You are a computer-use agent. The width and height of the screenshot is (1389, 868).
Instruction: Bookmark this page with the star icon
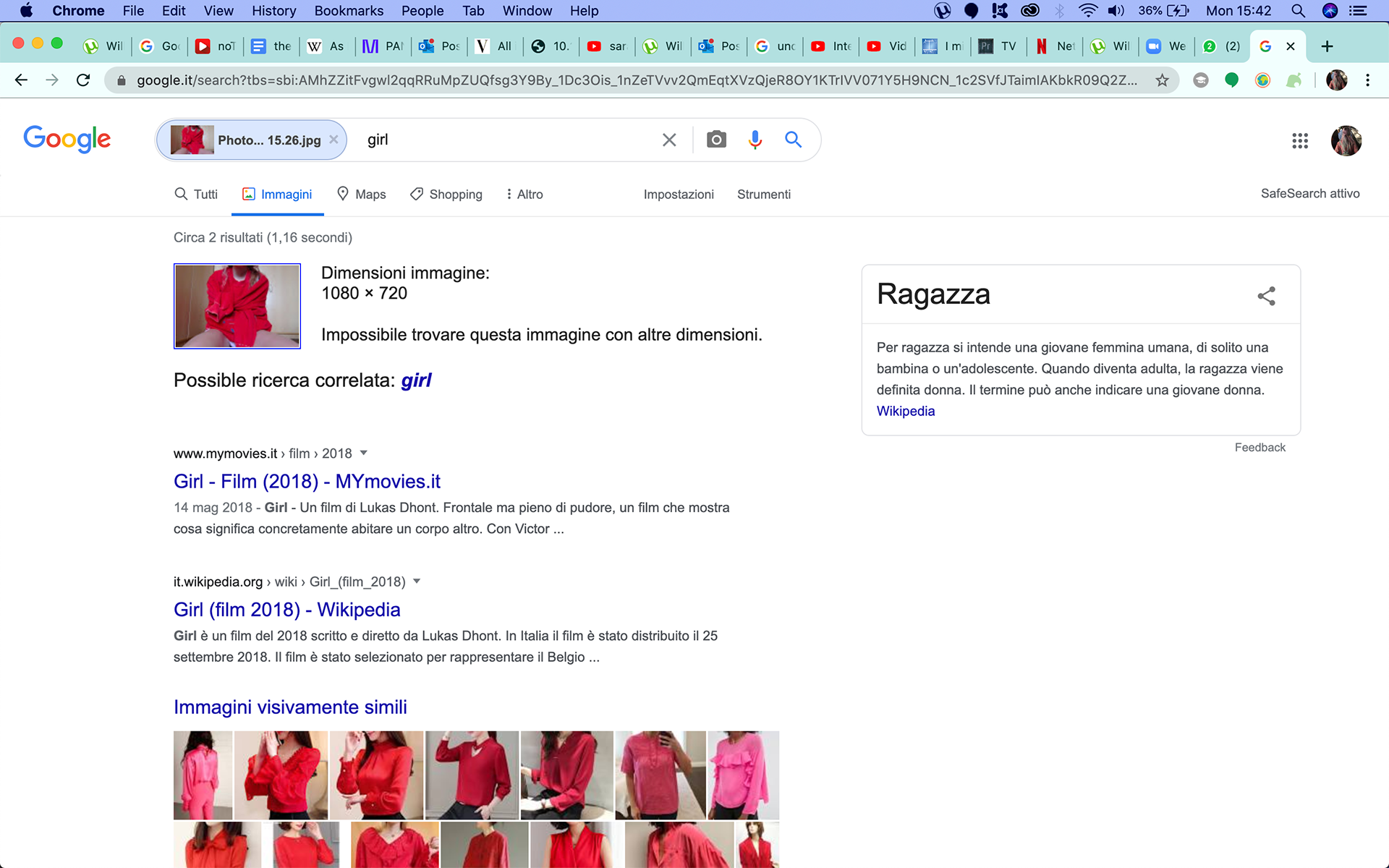click(1163, 80)
